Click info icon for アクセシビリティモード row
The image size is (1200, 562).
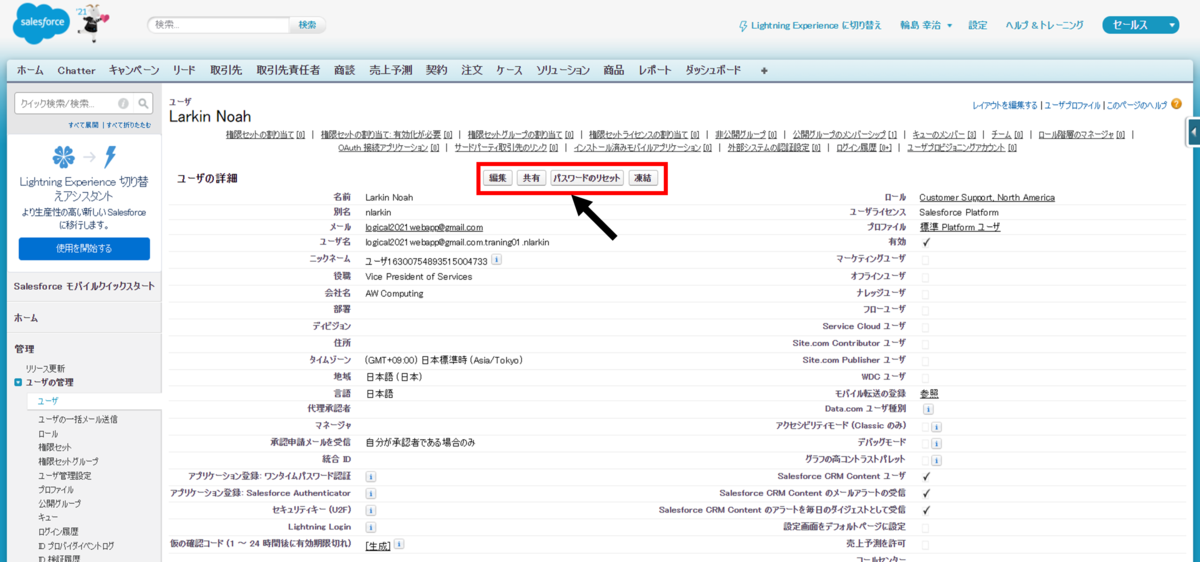pos(936,426)
